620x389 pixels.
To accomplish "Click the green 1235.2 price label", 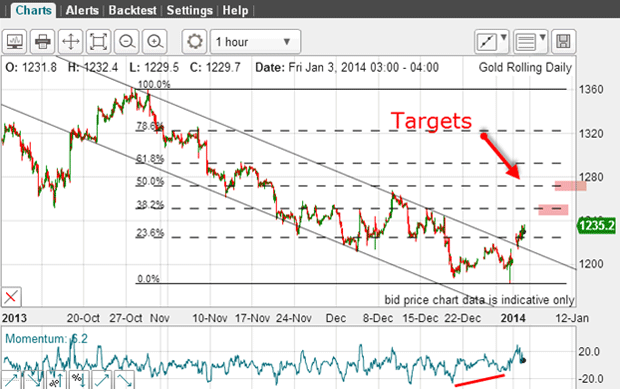I will pos(596,226).
